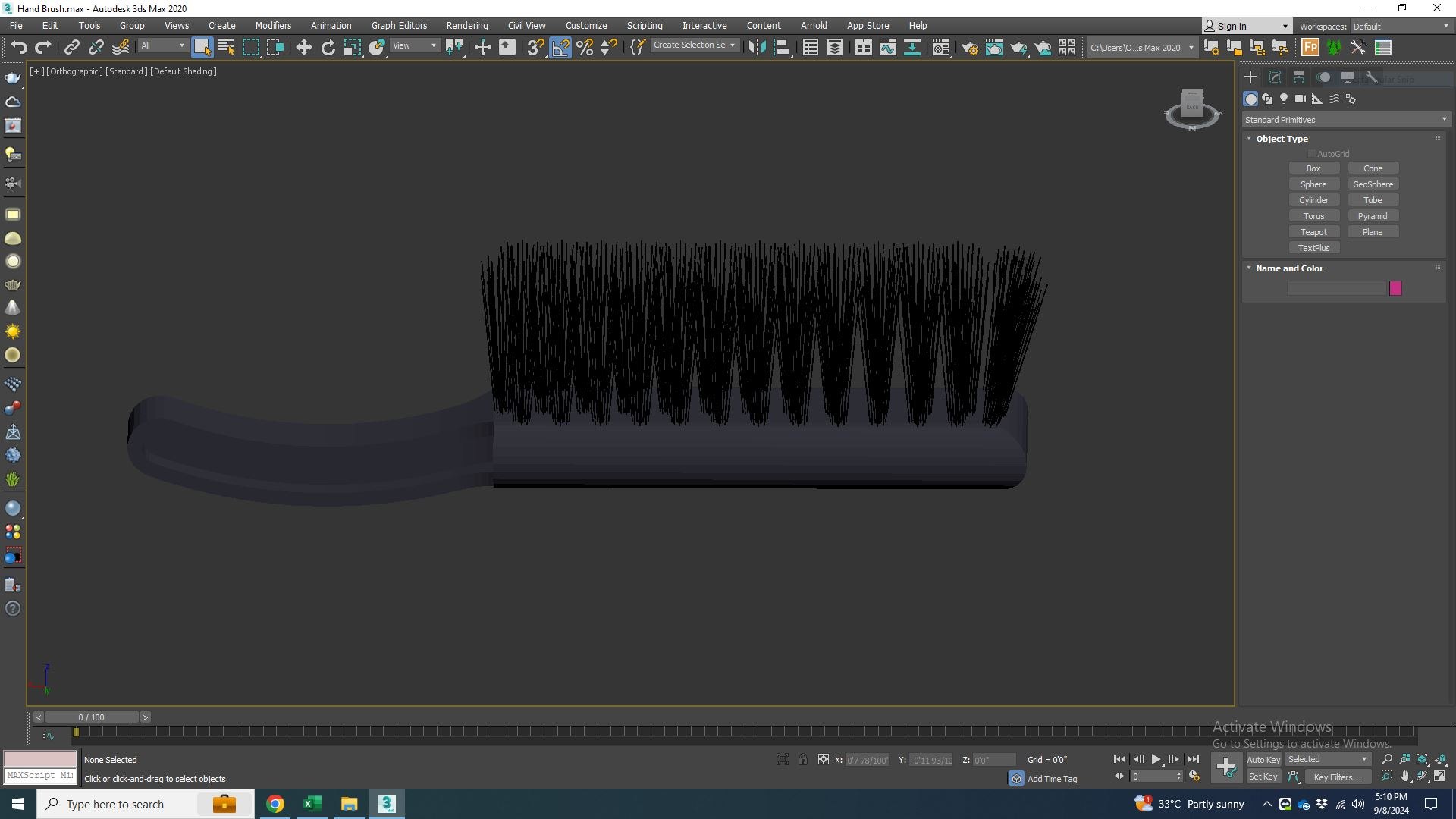Click the Key Filters button
The image size is (1456, 819).
(1337, 777)
